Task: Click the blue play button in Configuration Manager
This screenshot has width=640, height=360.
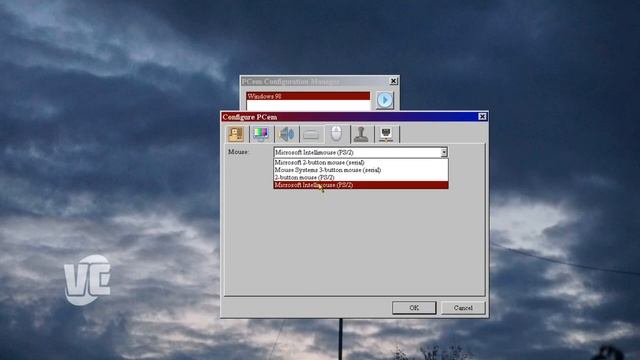Action: coord(384,100)
